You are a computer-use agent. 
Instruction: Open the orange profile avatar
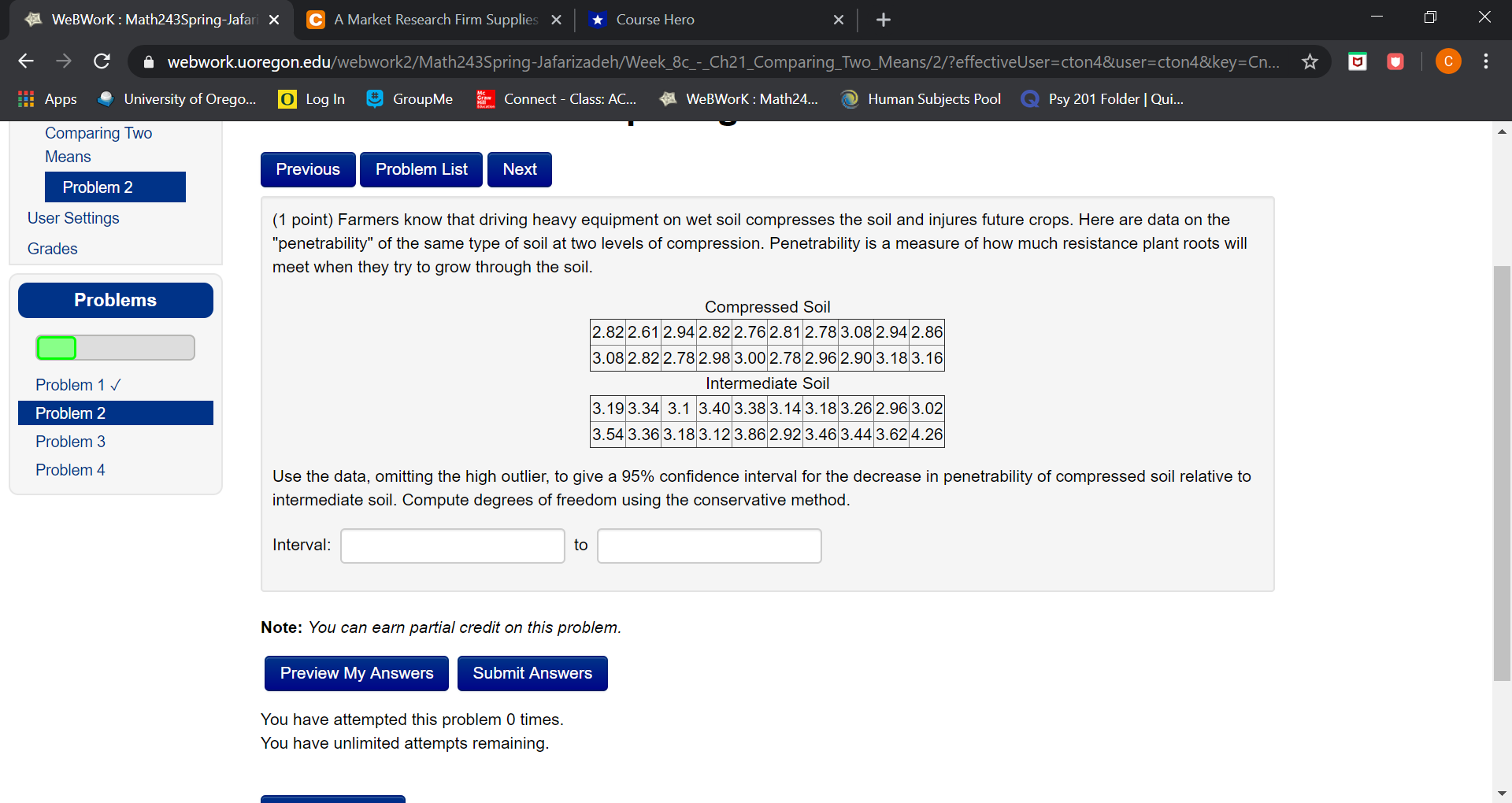coord(1448,61)
